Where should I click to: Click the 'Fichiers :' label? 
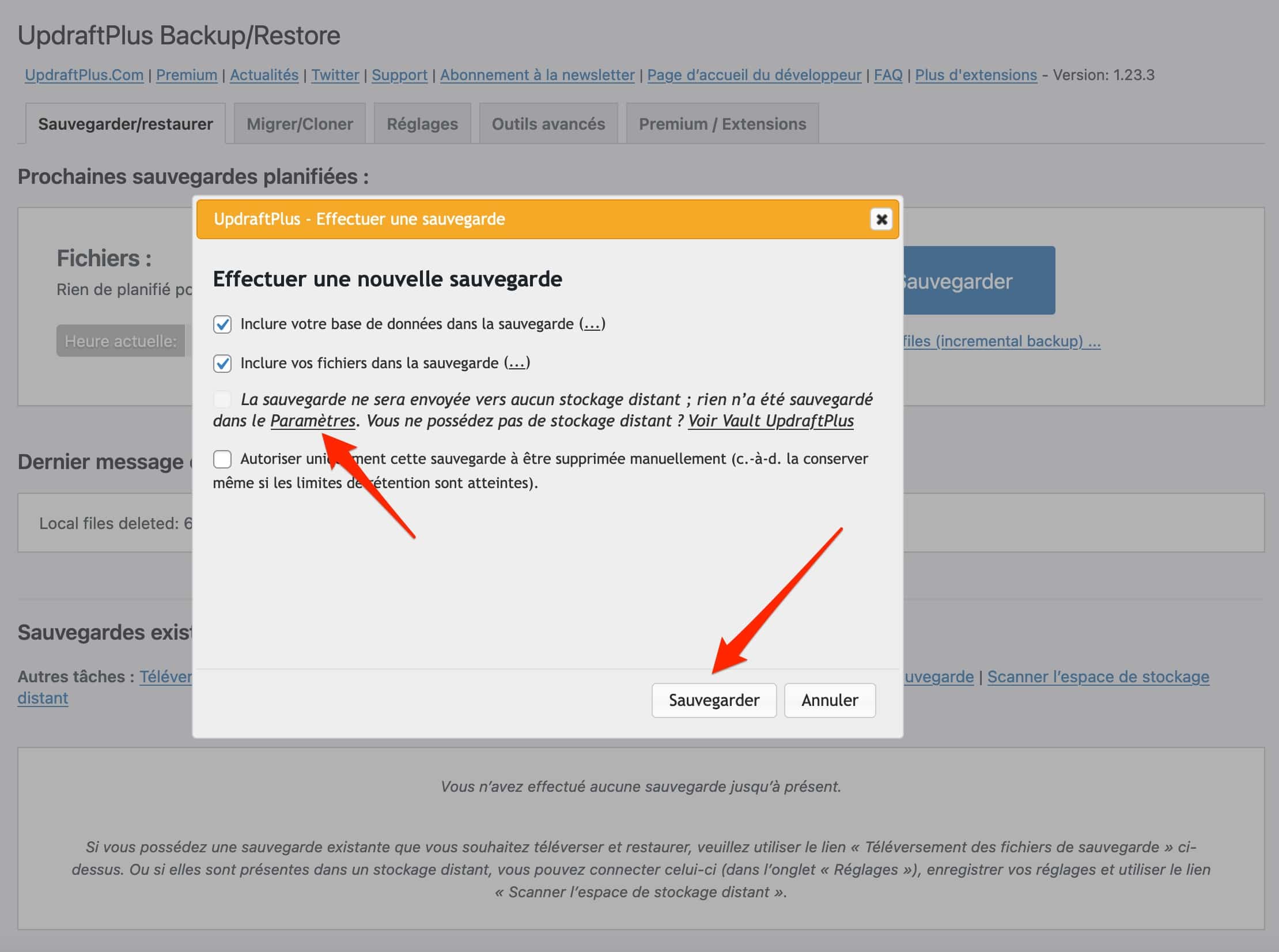click(104, 258)
